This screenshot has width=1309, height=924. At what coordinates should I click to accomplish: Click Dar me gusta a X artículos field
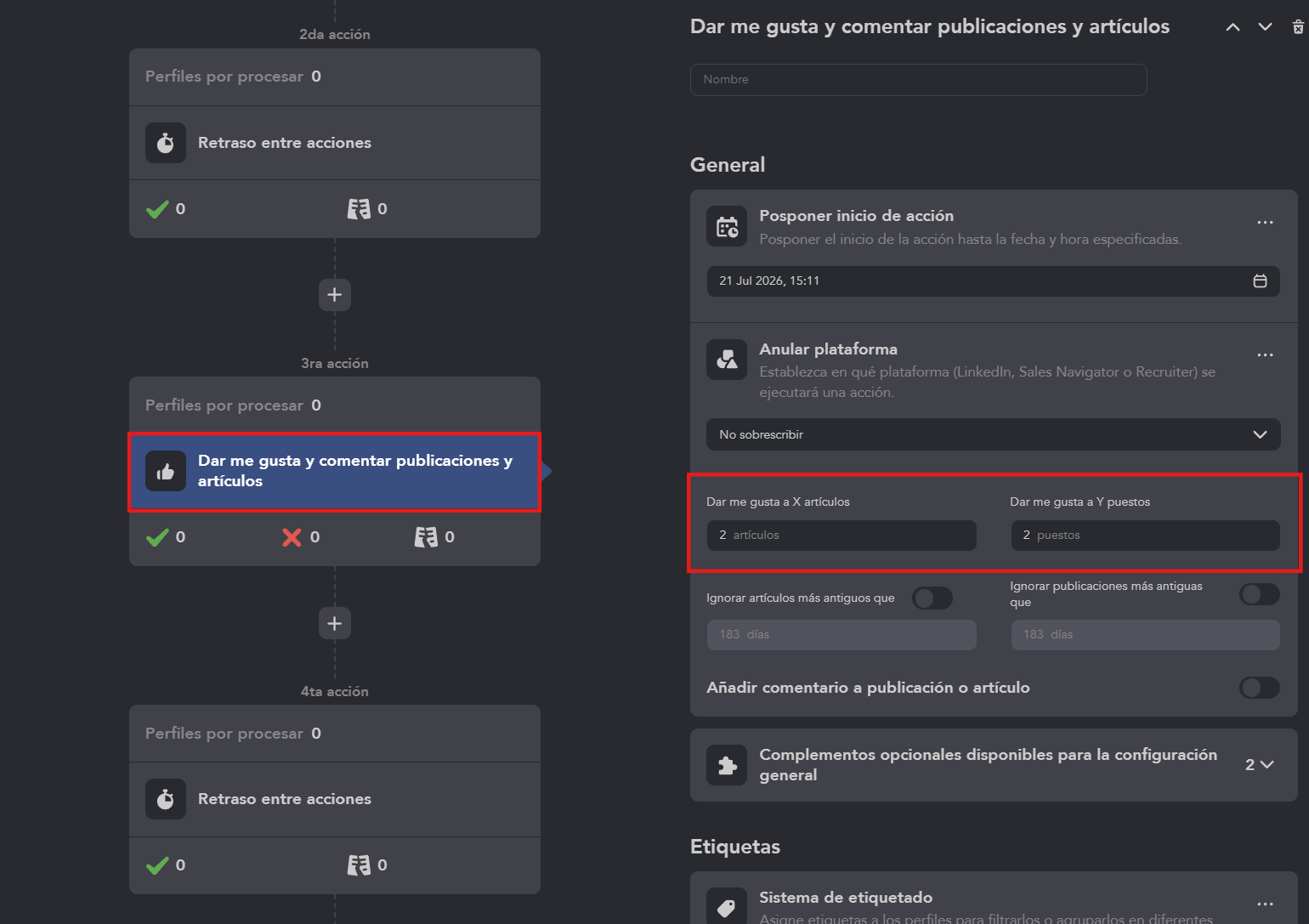[x=841, y=536]
